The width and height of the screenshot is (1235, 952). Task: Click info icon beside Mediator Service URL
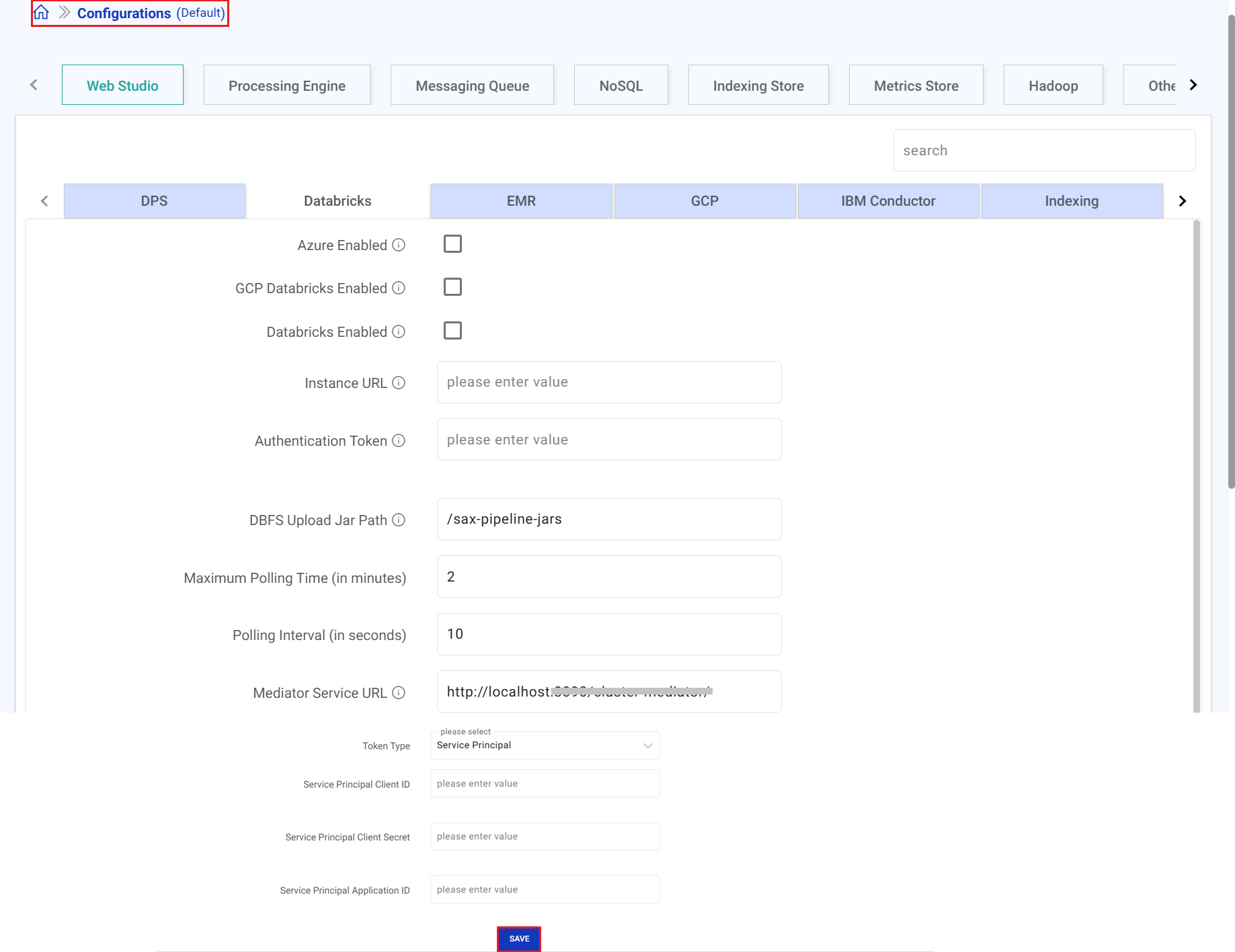click(399, 692)
